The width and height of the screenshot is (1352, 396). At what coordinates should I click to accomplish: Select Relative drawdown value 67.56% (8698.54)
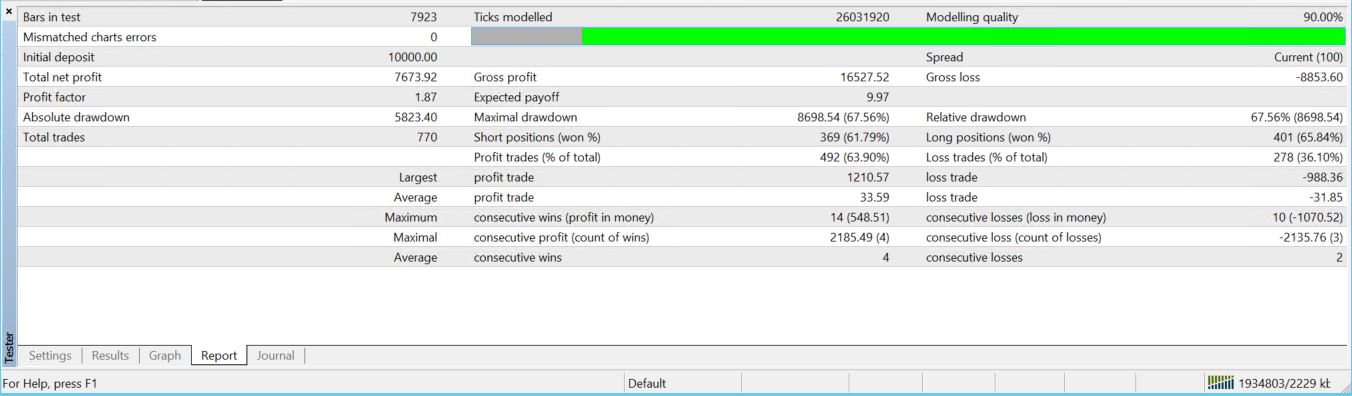[x=1297, y=117]
